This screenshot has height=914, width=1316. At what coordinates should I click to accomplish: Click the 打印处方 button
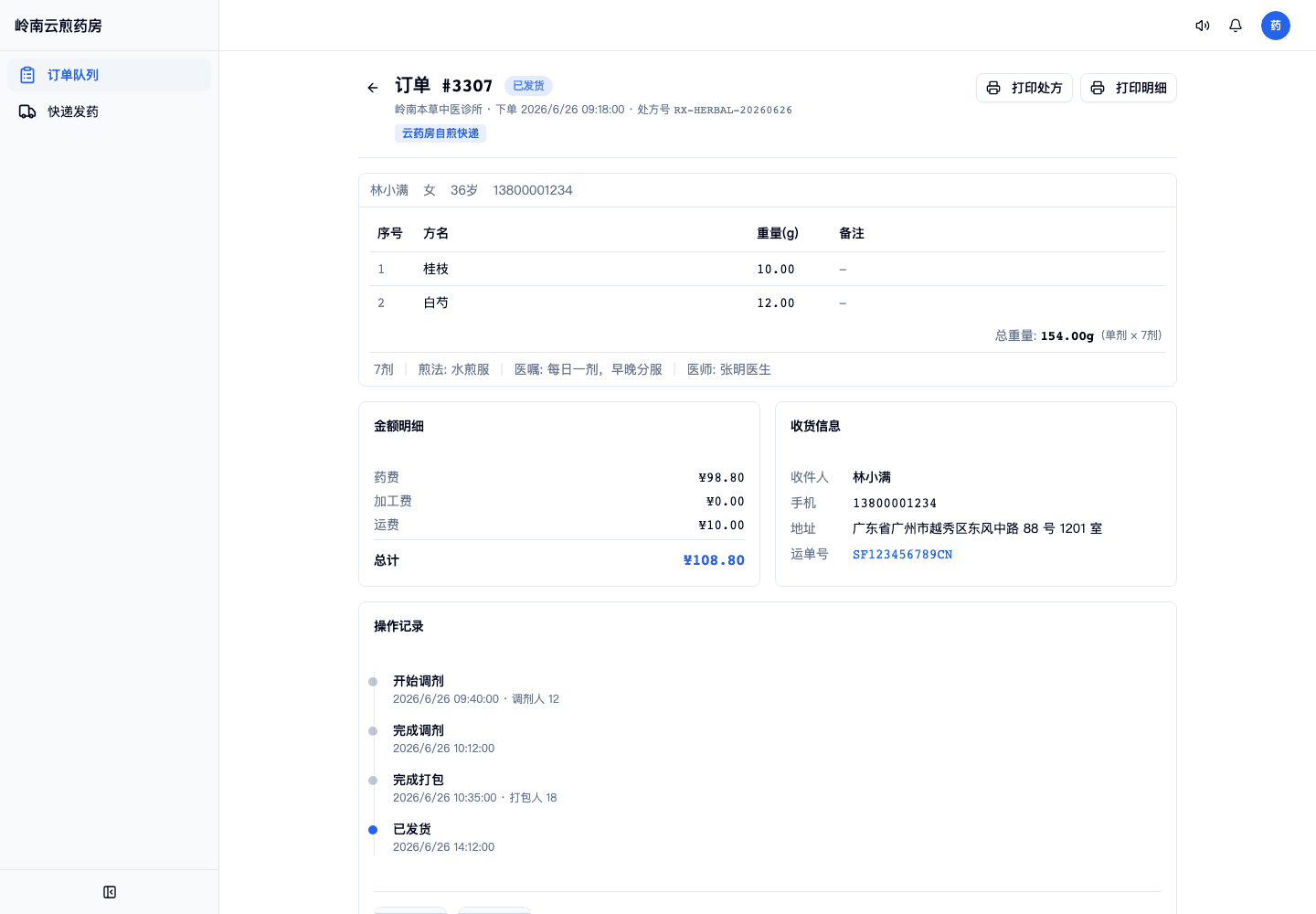click(1024, 88)
